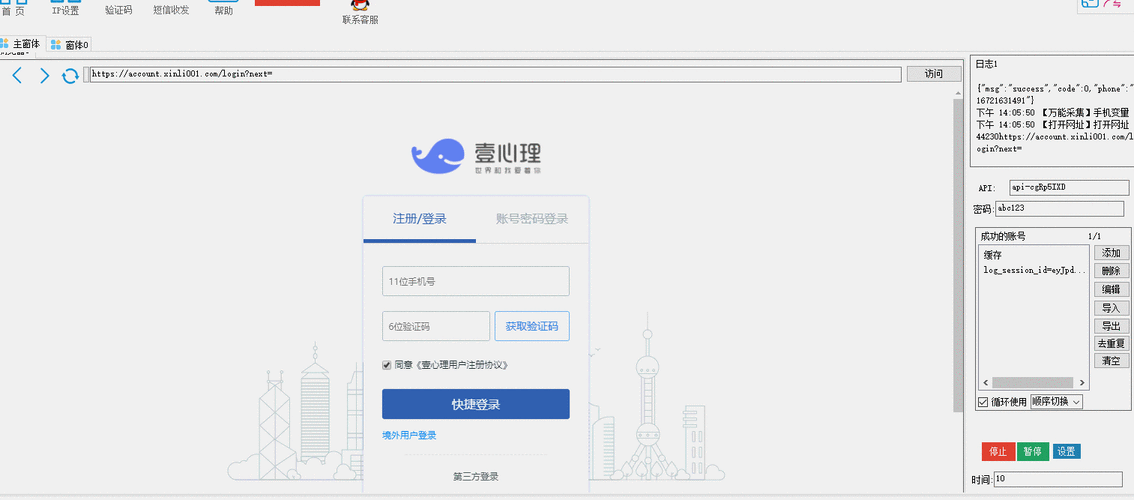Click the account list horizontal scrollbar thumb
The height and width of the screenshot is (500, 1134).
click(x=1032, y=383)
